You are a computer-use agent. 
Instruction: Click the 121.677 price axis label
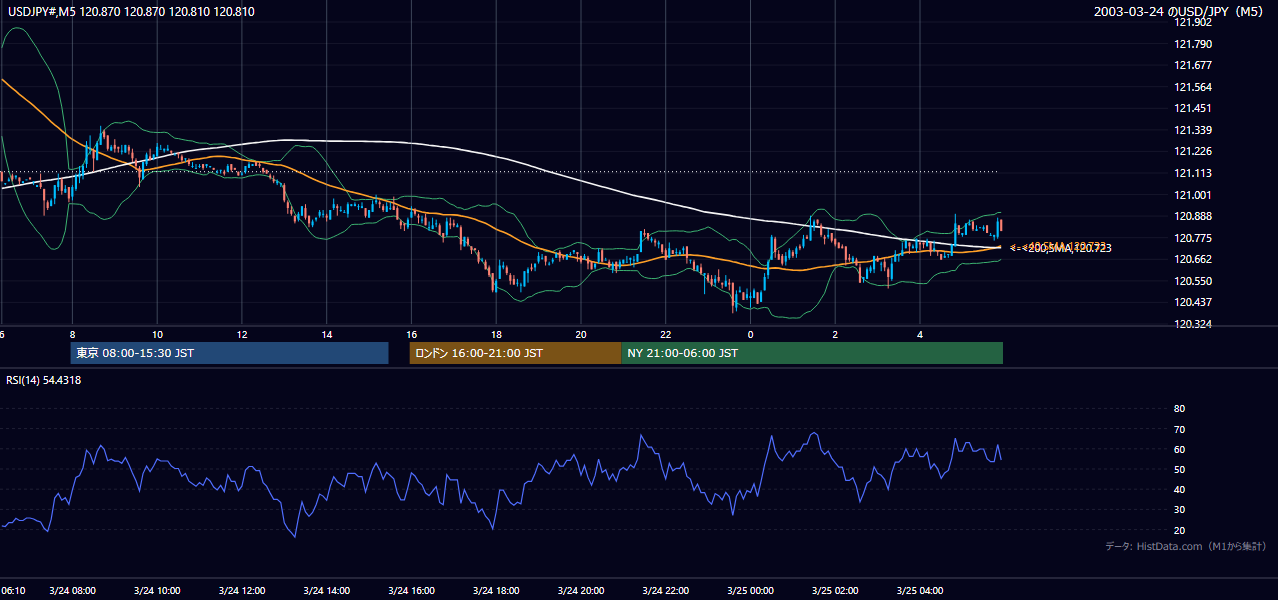click(x=1193, y=65)
